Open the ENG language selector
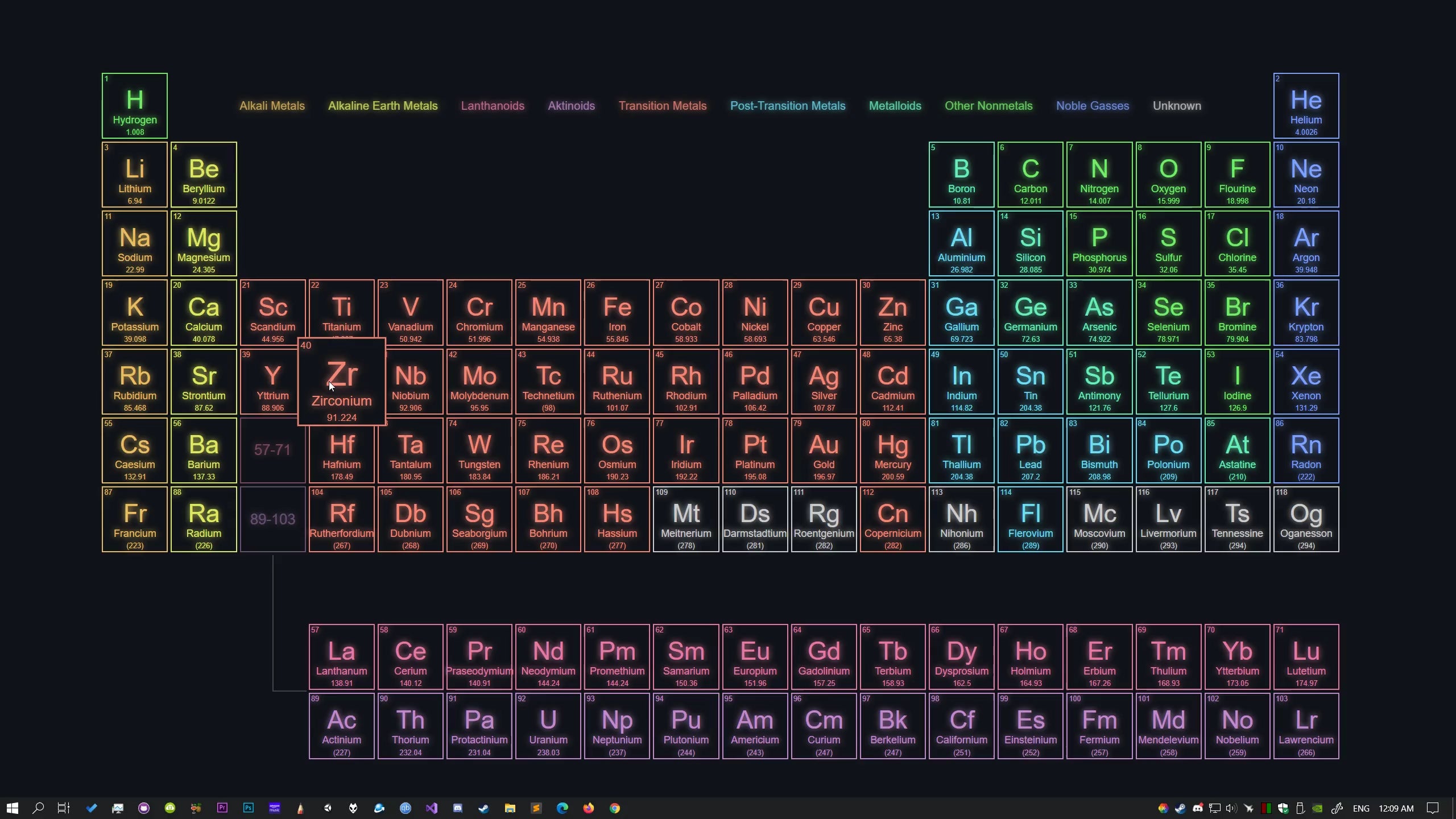1456x819 pixels. (x=1361, y=808)
